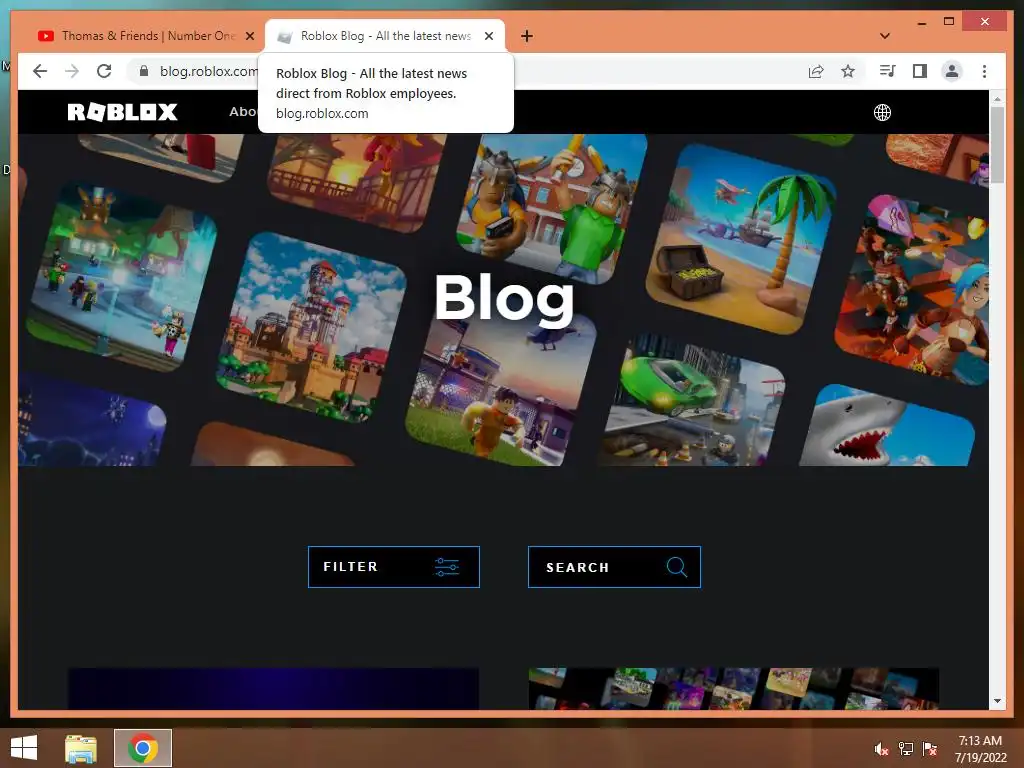Share this page using the share icon
The height and width of the screenshot is (768, 1024).
click(x=816, y=71)
